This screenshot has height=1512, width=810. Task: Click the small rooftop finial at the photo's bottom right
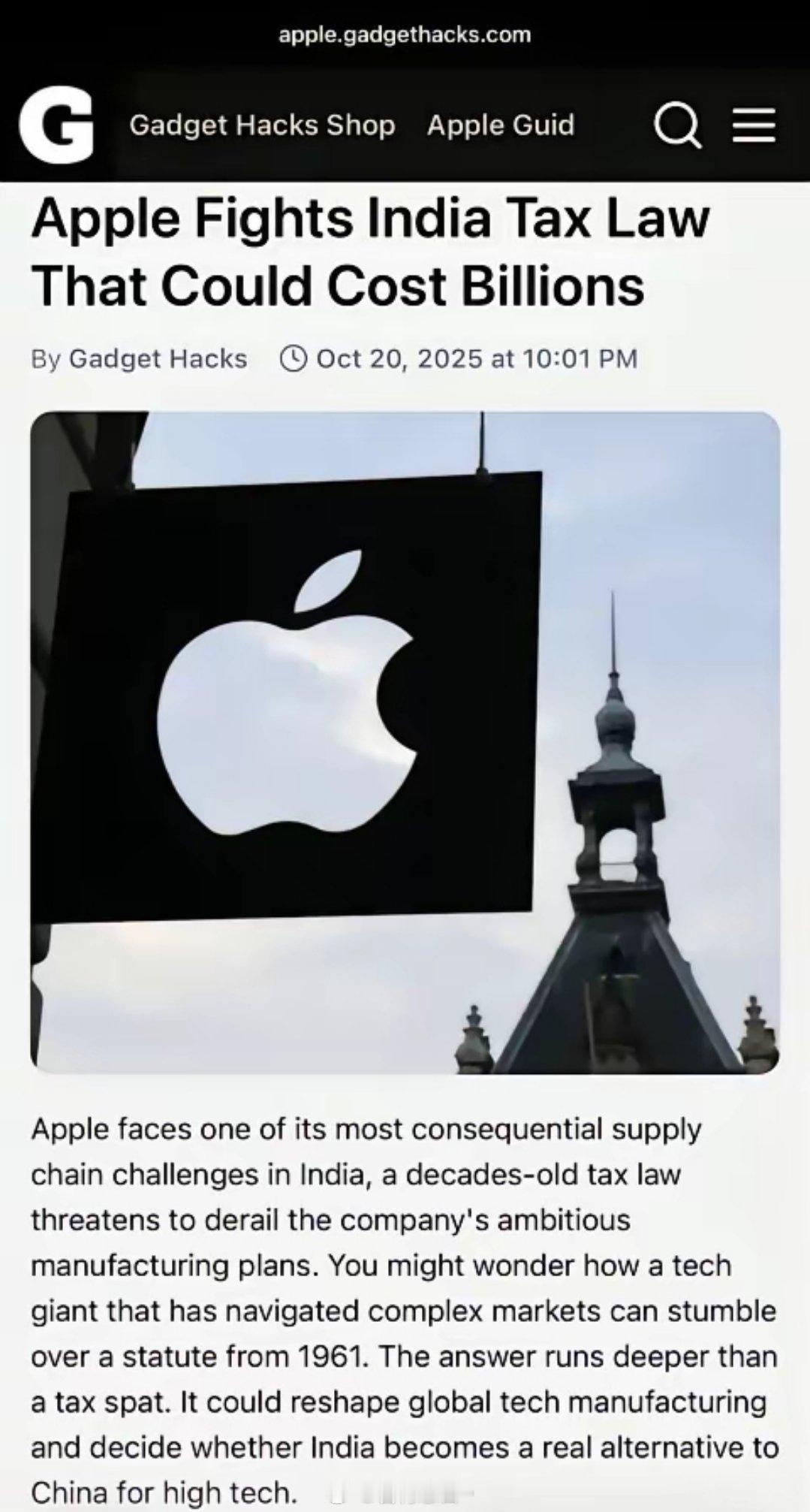click(x=754, y=1025)
